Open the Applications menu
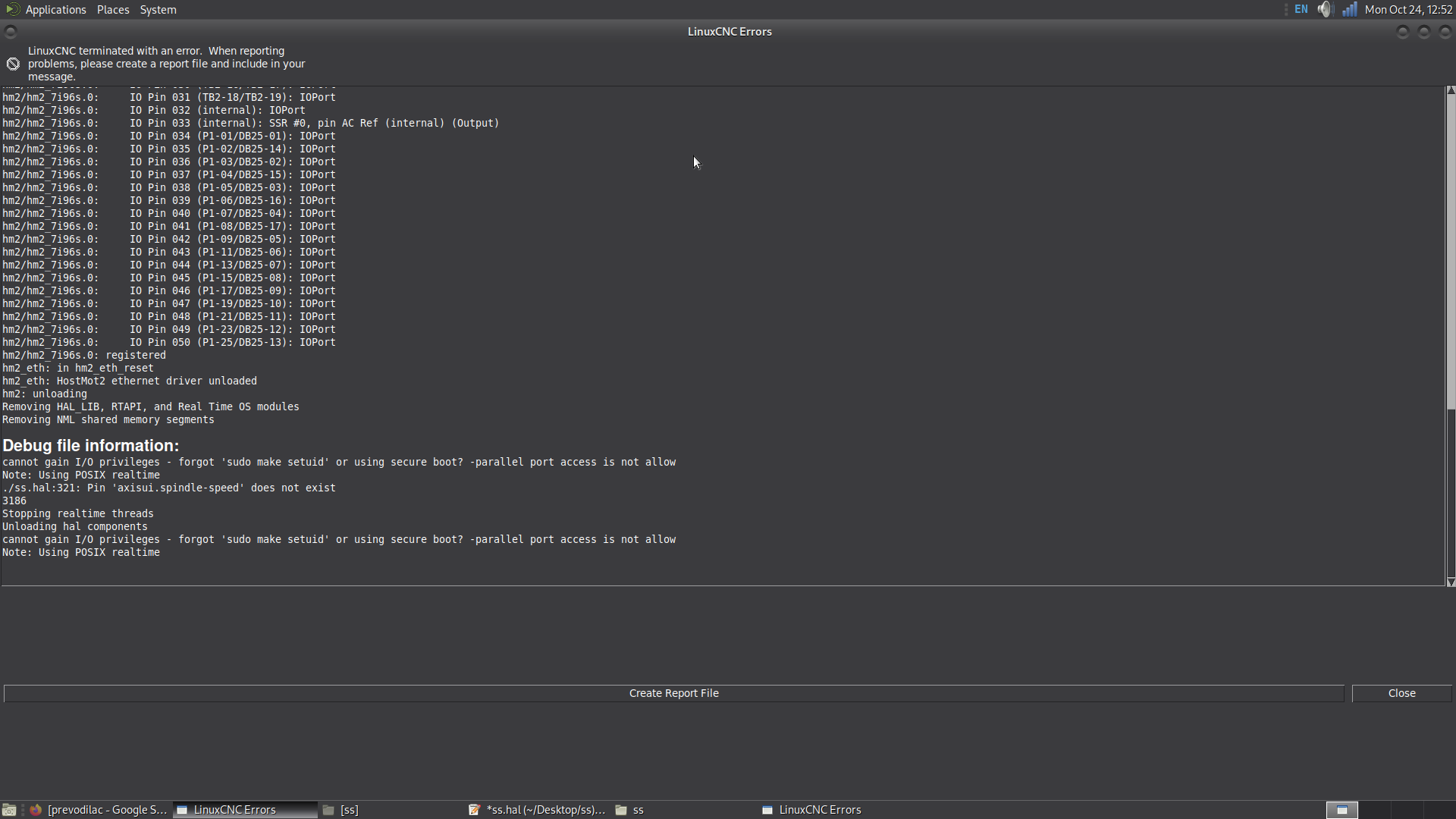The image size is (1456, 819). click(55, 10)
